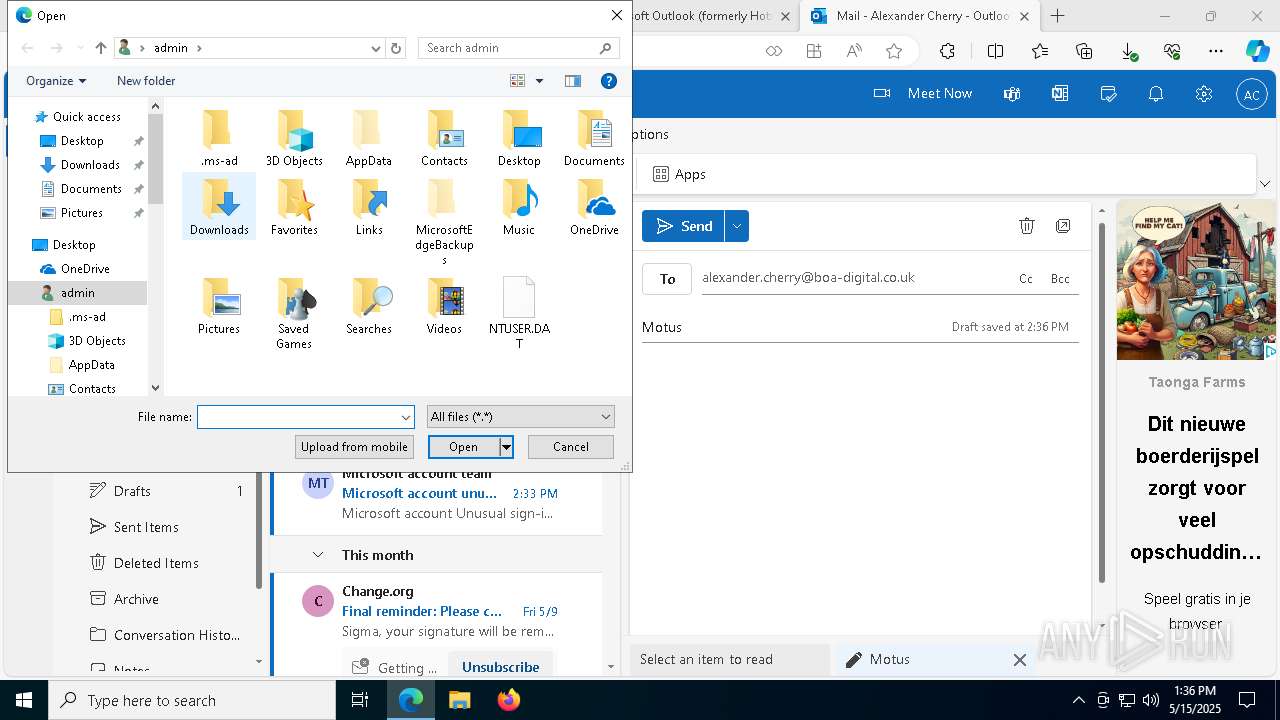Open the Send options dropdown
Screen dimensions: 1280x720
(x=737, y=226)
